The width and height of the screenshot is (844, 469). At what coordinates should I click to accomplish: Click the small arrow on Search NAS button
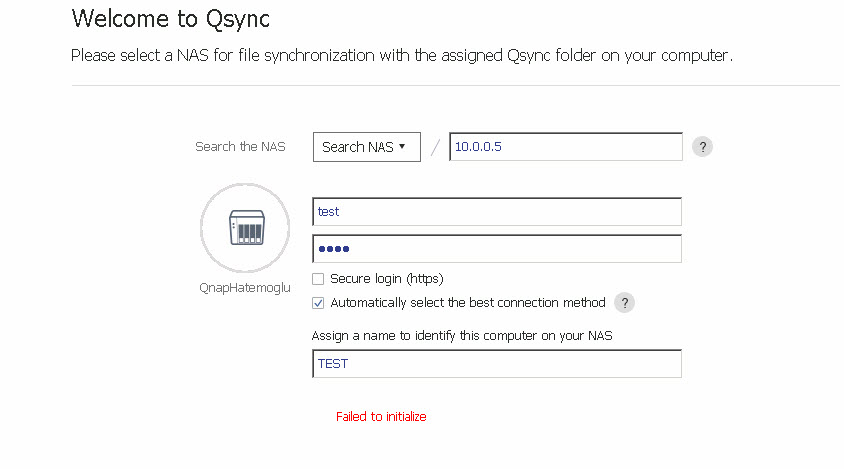point(402,146)
